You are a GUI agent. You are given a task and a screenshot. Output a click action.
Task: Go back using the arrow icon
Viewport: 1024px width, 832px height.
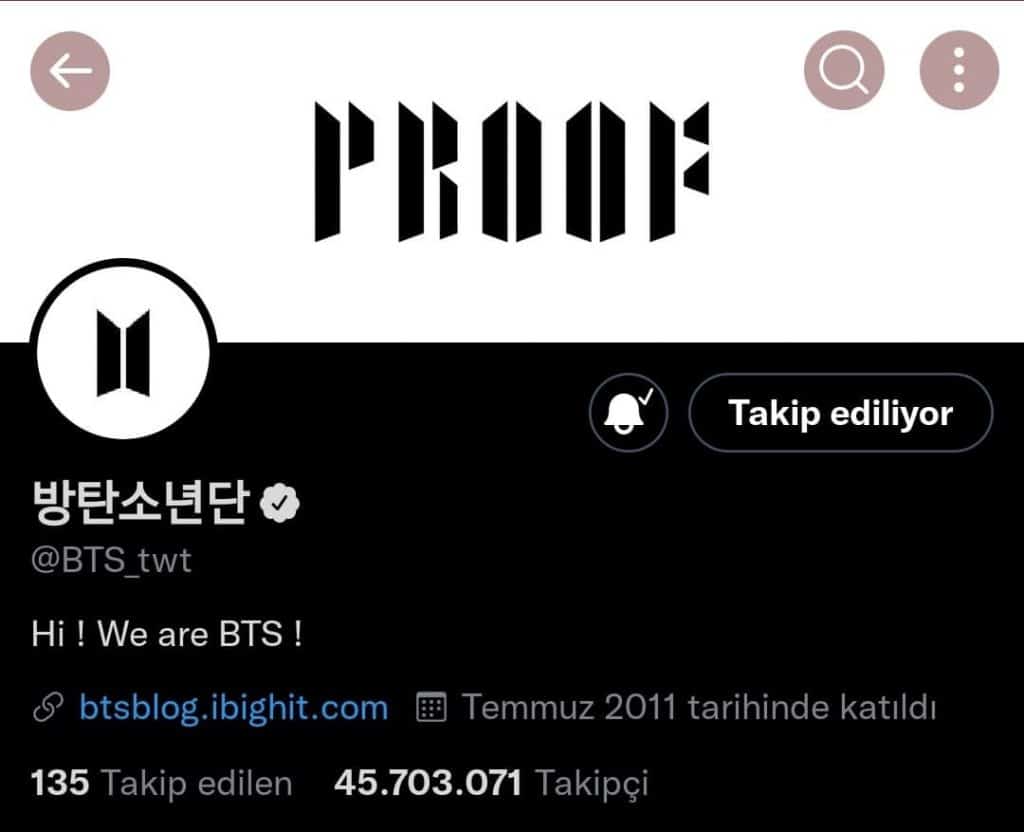[x=70, y=71]
